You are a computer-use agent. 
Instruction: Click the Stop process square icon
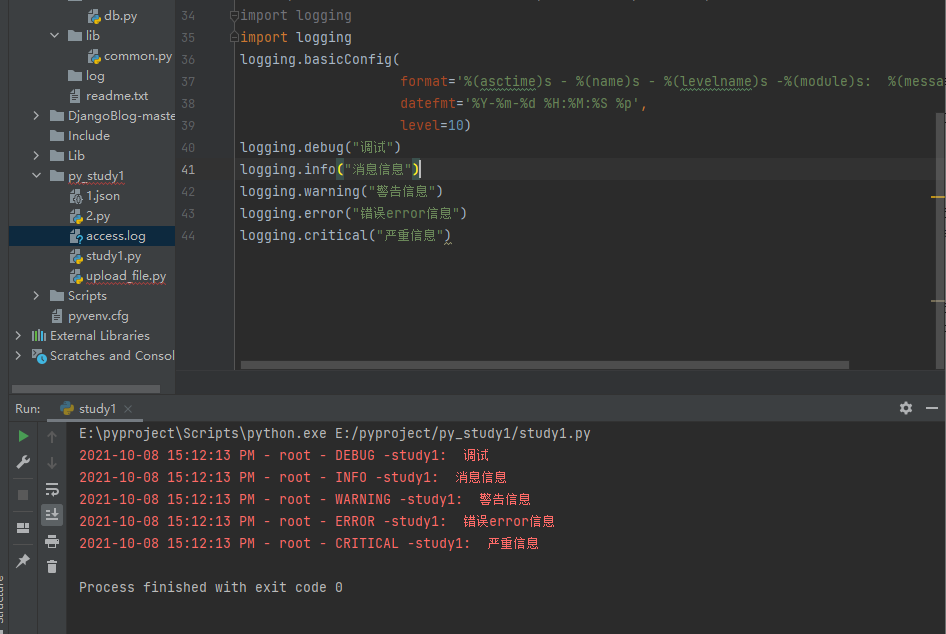tap(23, 494)
